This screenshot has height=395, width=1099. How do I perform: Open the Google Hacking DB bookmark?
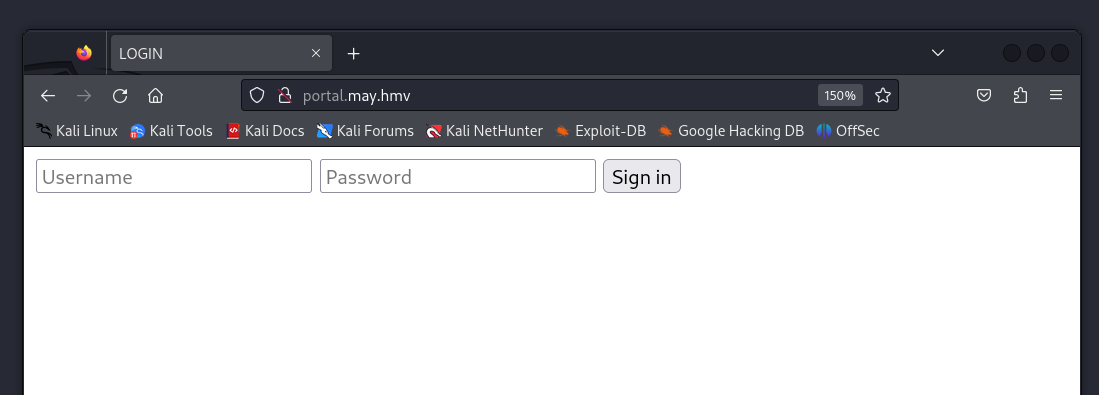pyautogui.click(x=731, y=131)
